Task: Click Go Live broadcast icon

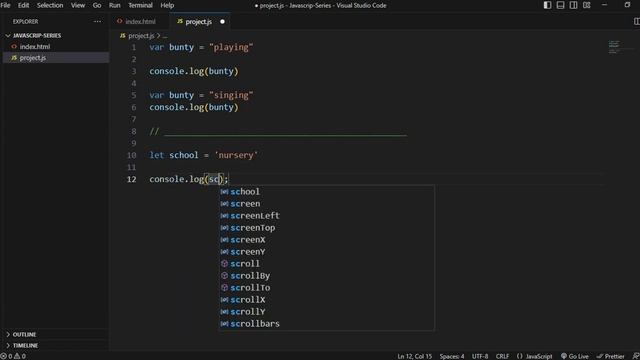Action: pos(564,356)
